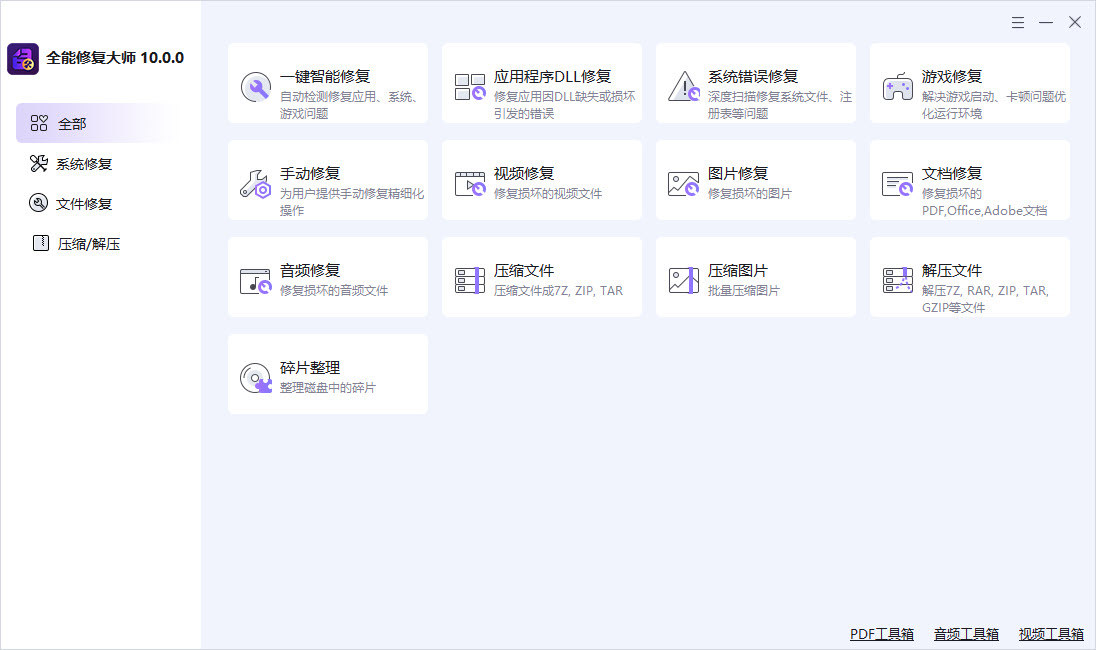Click the 压缩图片 title
Screen dimensions: 1096x650
[738, 270]
